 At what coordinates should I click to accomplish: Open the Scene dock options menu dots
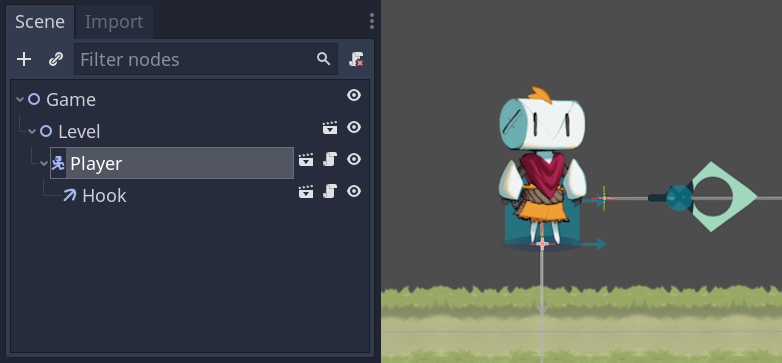pos(372,21)
